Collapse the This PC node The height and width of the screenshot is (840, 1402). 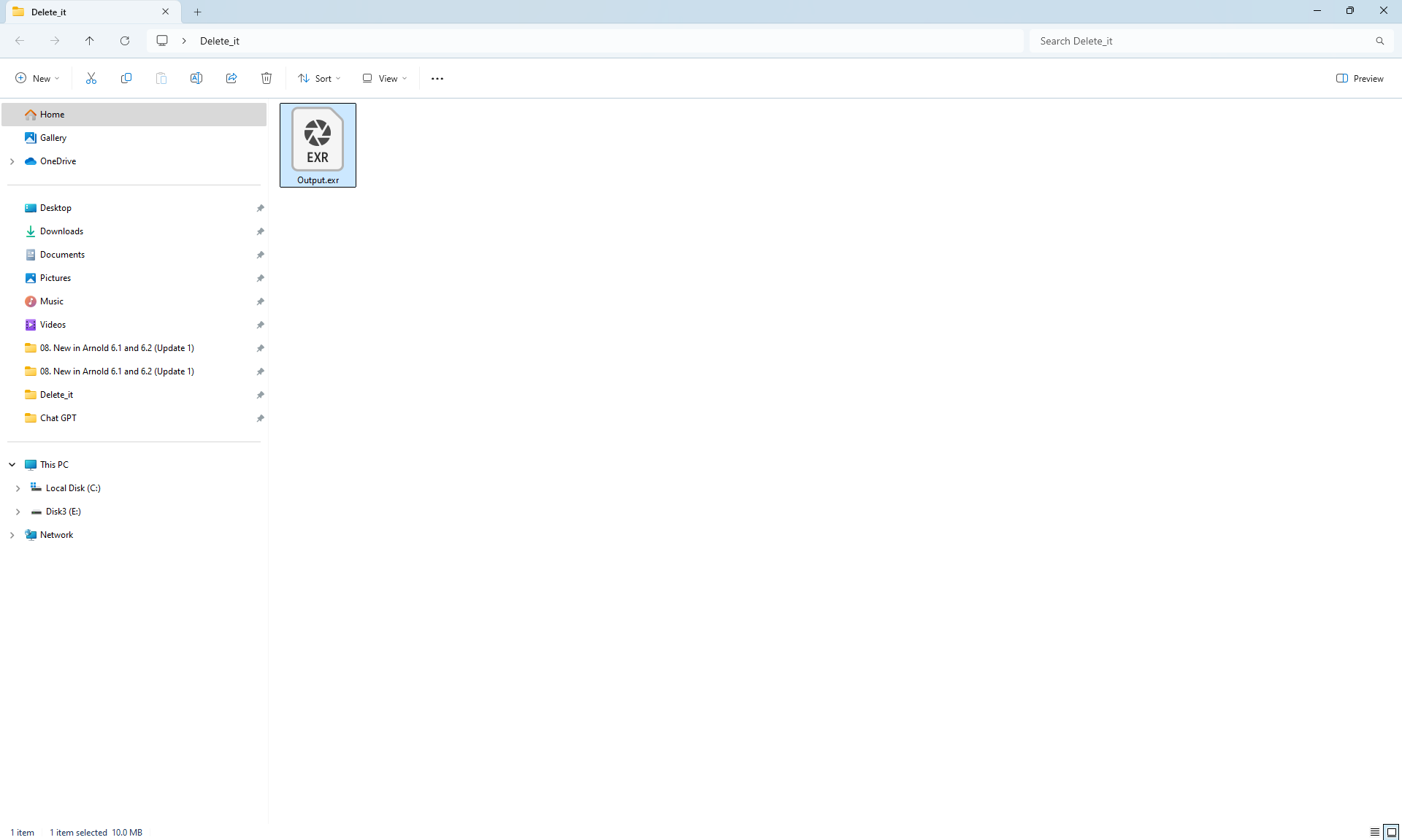click(x=12, y=465)
